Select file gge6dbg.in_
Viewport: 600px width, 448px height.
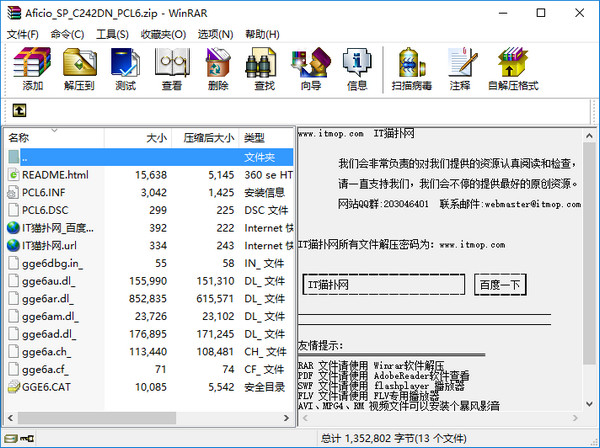(x=150, y=263)
